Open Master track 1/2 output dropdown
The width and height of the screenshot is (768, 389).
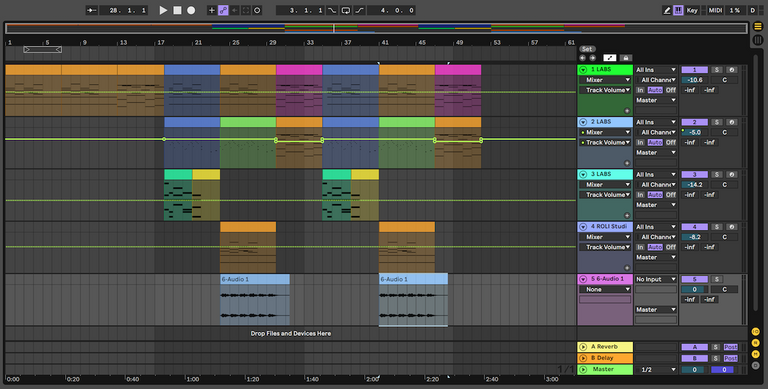point(656,369)
